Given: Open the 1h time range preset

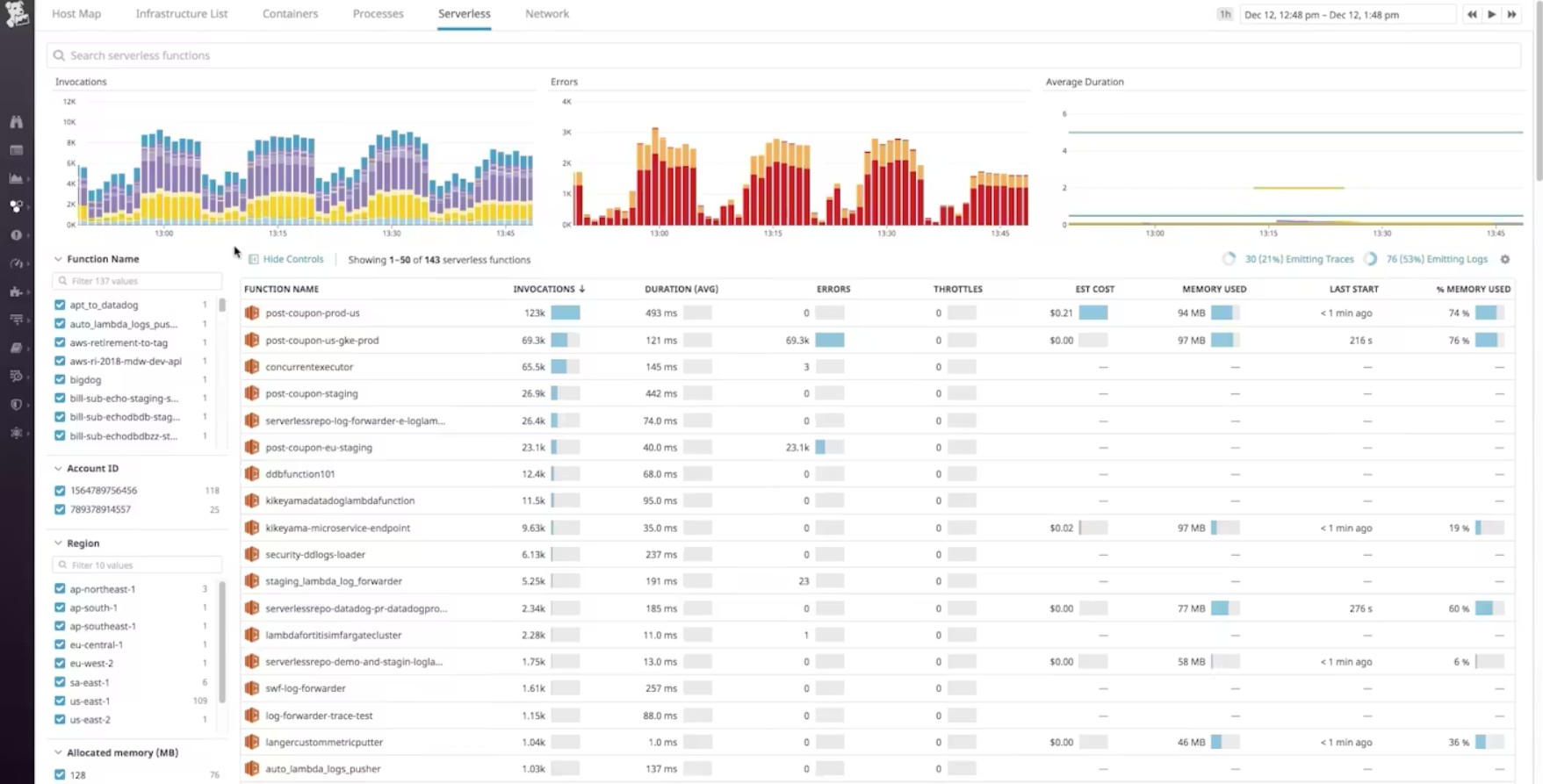Looking at the screenshot, I should 1224,14.
